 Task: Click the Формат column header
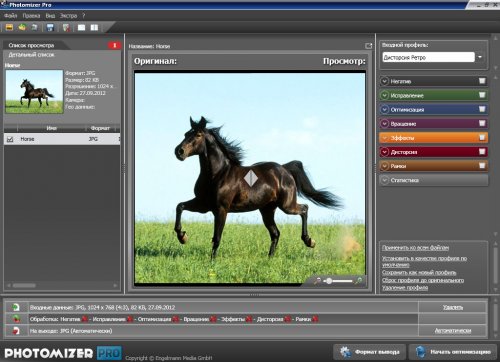[100, 128]
